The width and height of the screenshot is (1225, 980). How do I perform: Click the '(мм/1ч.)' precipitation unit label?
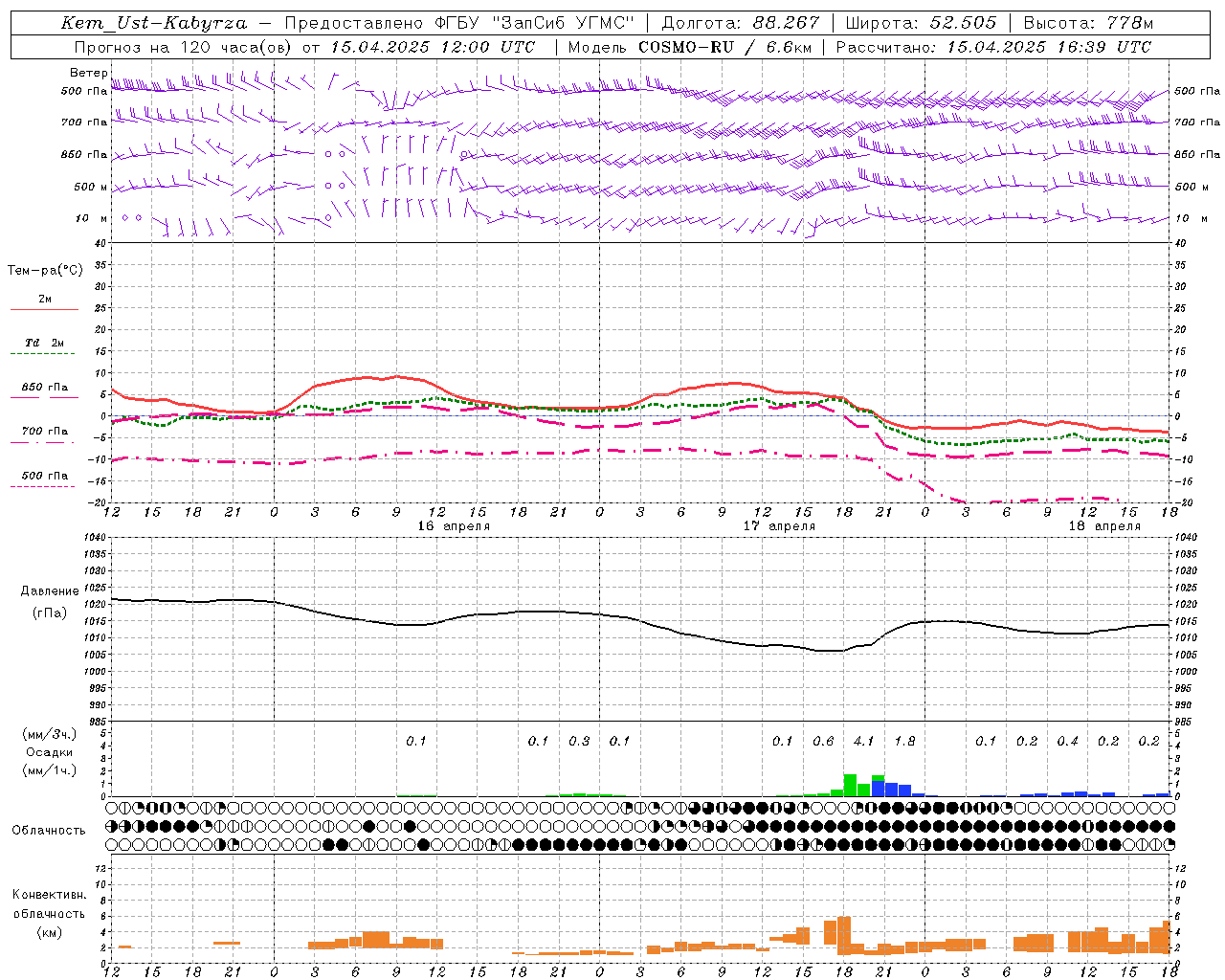[x=49, y=770]
